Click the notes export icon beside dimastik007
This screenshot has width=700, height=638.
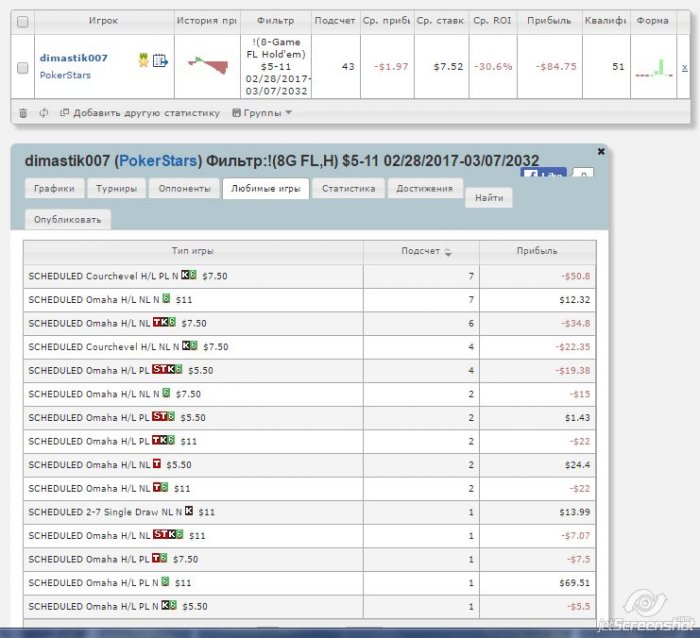160,61
